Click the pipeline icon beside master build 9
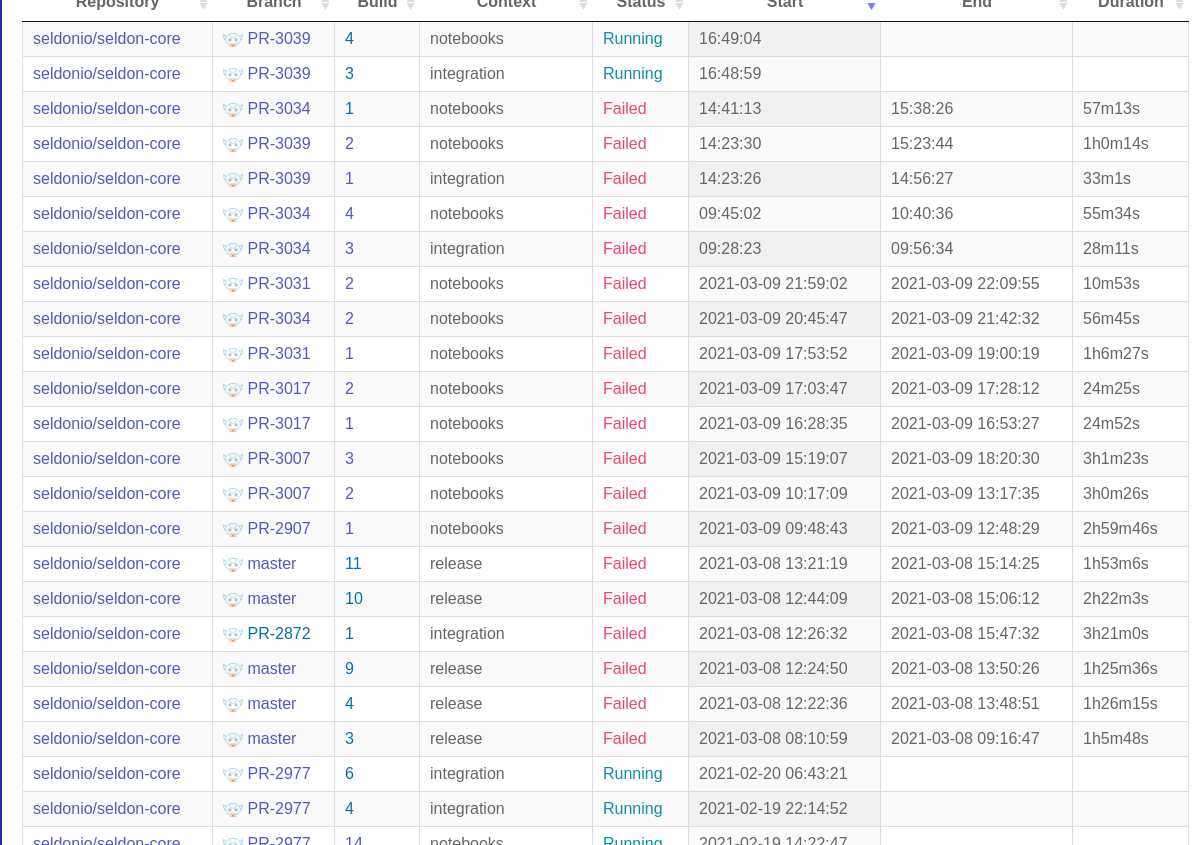The image size is (1197, 845). point(233,670)
